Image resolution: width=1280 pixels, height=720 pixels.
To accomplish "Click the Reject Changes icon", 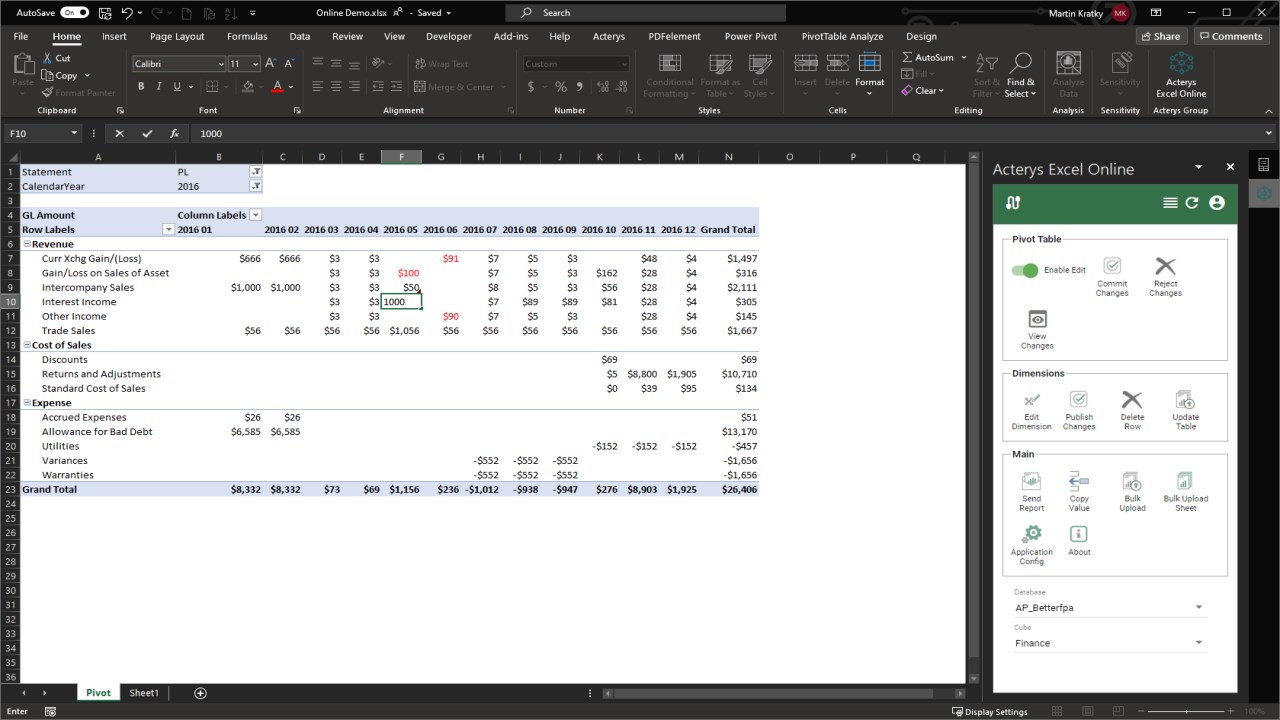I will [x=1165, y=266].
